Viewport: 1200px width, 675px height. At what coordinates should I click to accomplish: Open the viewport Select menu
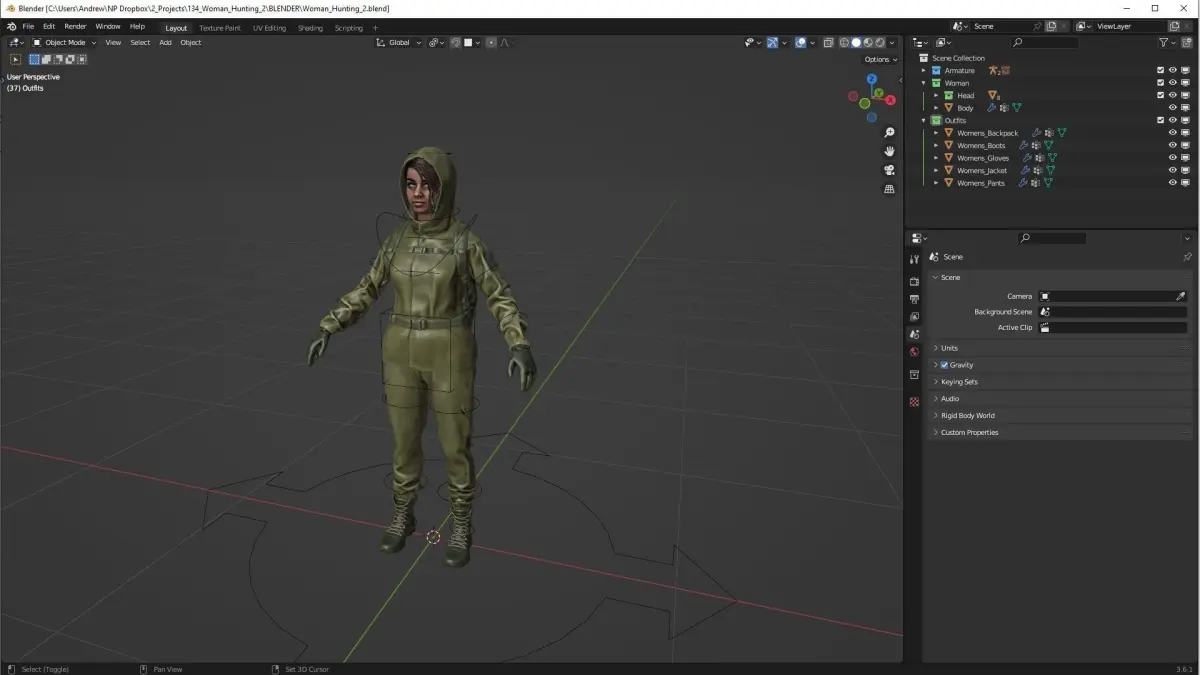tap(140, 43)
